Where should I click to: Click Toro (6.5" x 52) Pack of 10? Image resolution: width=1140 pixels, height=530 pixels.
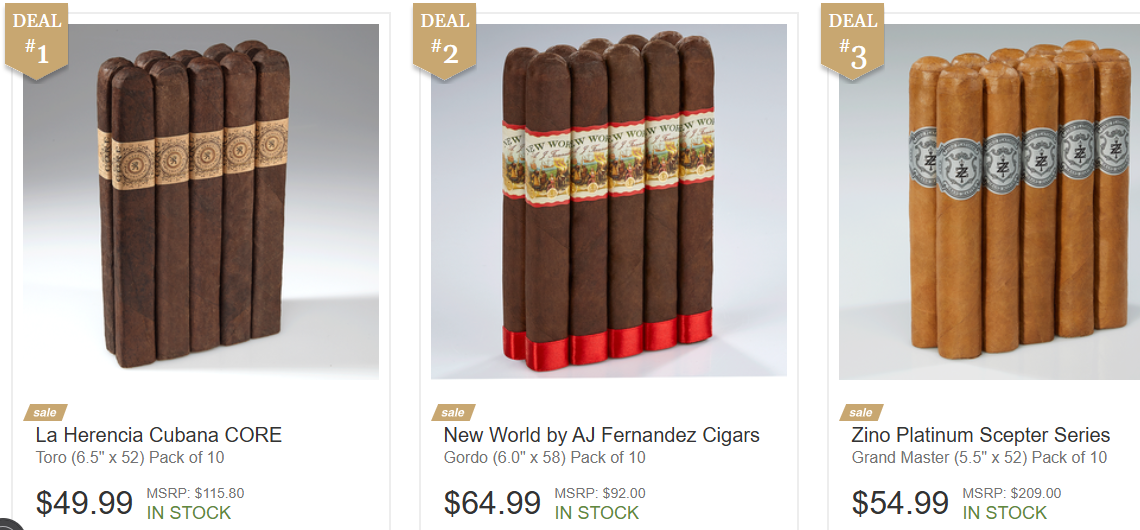point(130,458)
